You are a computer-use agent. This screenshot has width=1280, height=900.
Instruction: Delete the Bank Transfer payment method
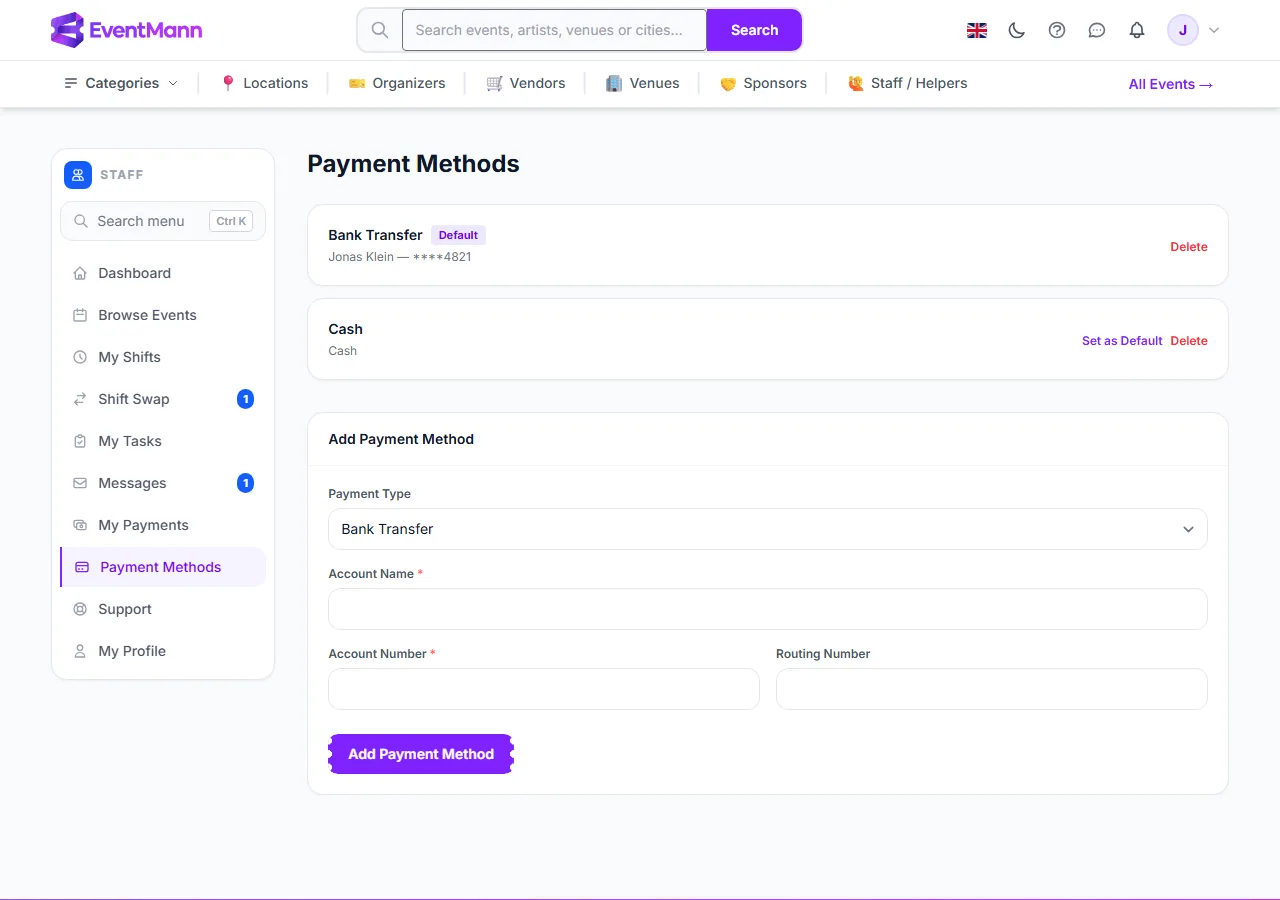click(1189, 247)
